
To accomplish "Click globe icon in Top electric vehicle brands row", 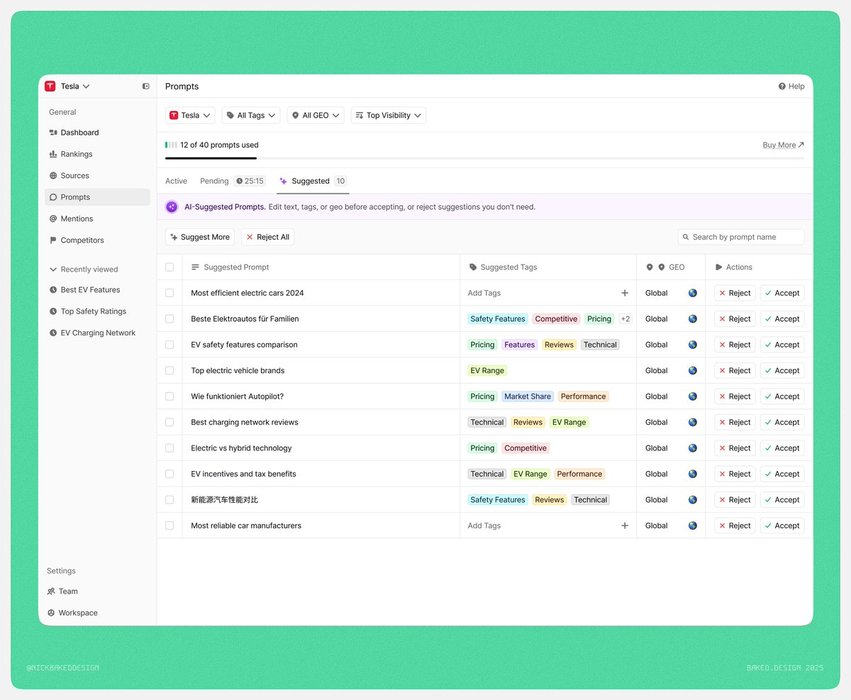I will (x=693, y=371).
